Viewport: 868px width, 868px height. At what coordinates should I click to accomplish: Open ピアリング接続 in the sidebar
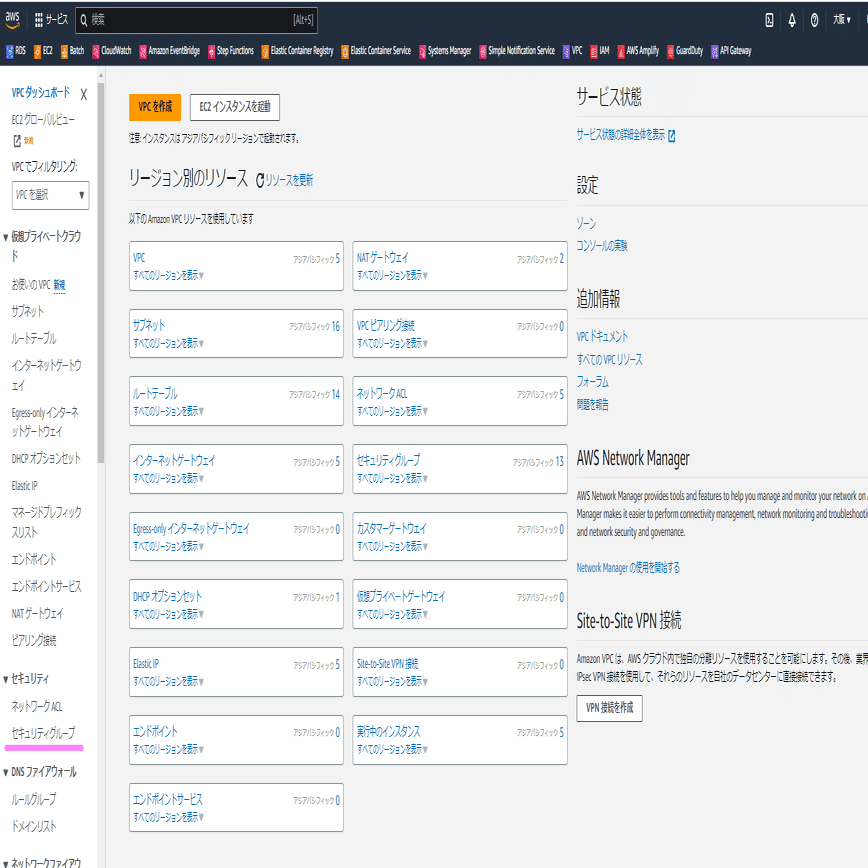click(x=34, y=641)
